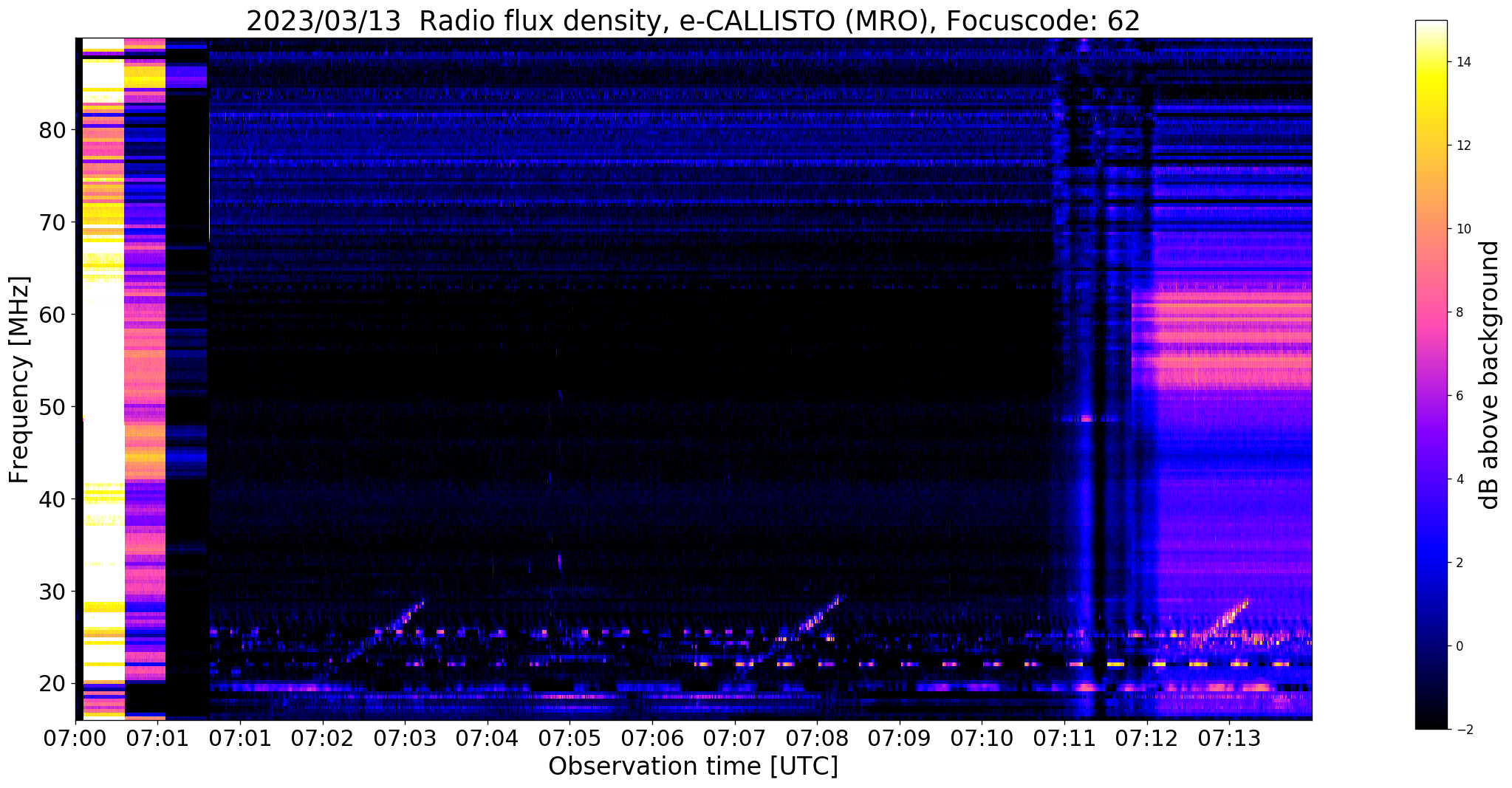Click the colorbar tick labeled 6
Screen dimensions: 1512x788
(x=1459, y=396)
